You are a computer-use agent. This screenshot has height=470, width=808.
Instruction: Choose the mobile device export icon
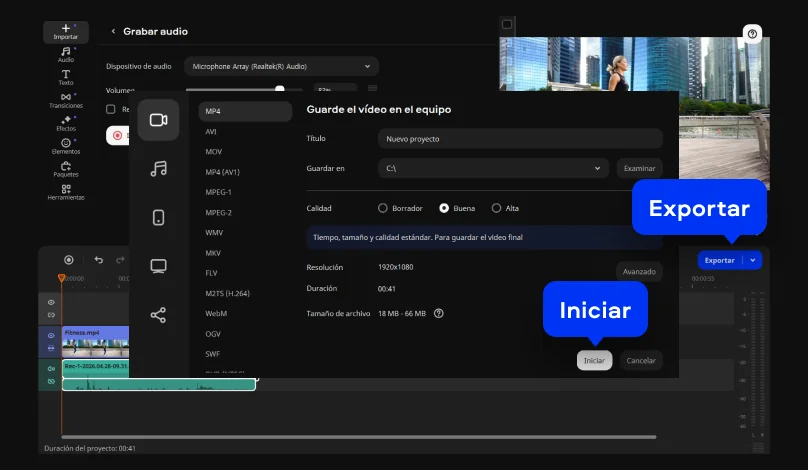pyautogui.click(x=158, y=217)
